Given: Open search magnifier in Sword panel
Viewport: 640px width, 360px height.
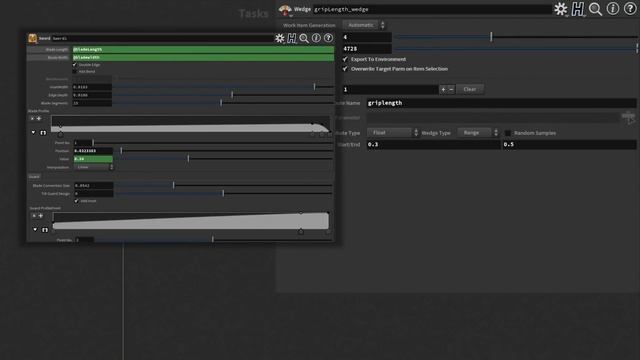Looking at the screenshot, I should click(304, 38).
